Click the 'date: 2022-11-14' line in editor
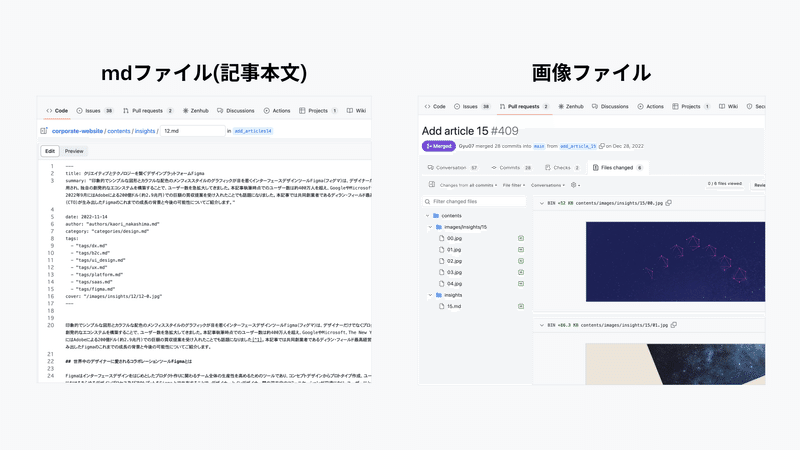The width and height of the screenshot is (800, 450). point(86,217)
